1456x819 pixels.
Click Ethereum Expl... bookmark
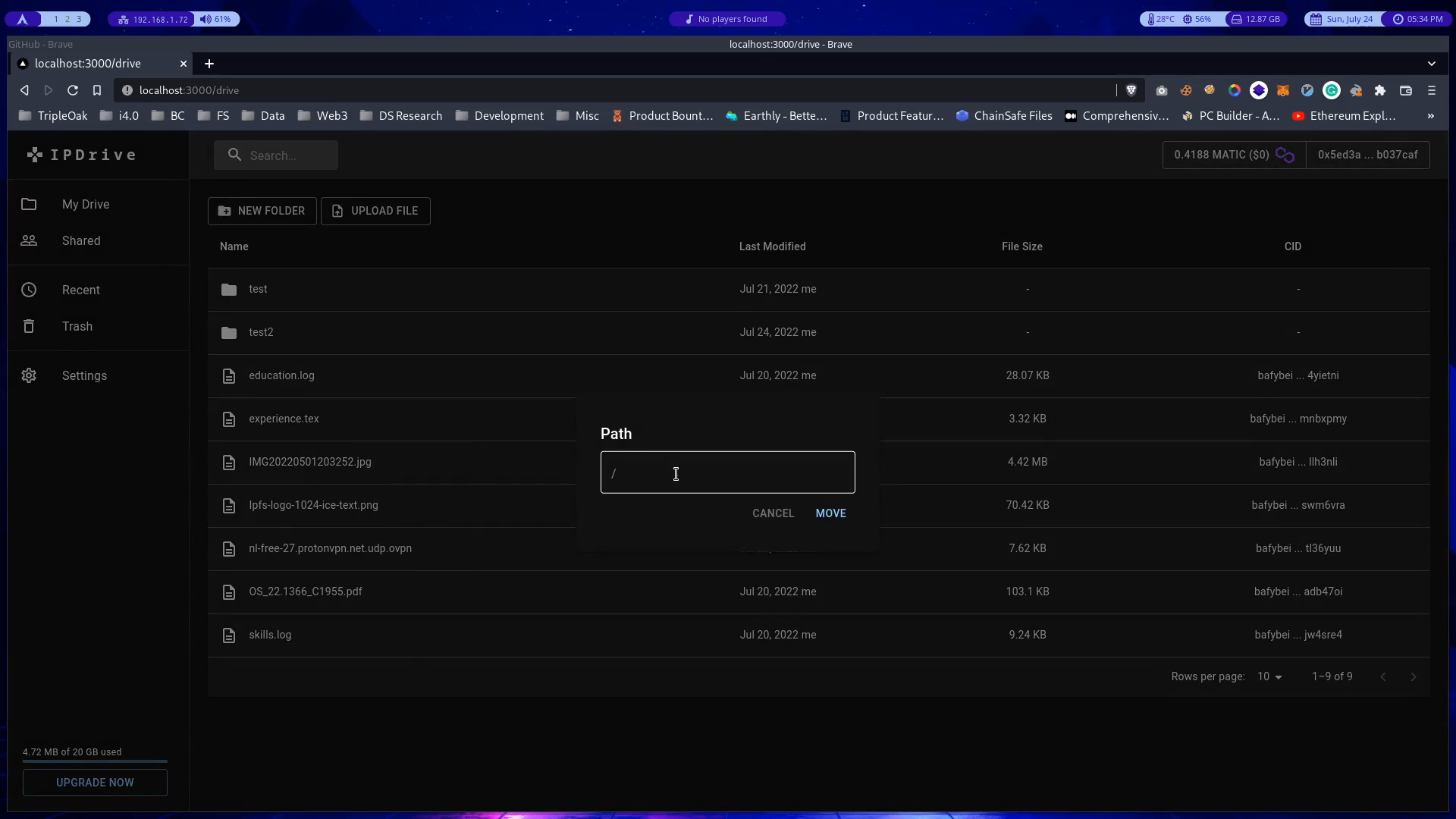(1344, 116)
